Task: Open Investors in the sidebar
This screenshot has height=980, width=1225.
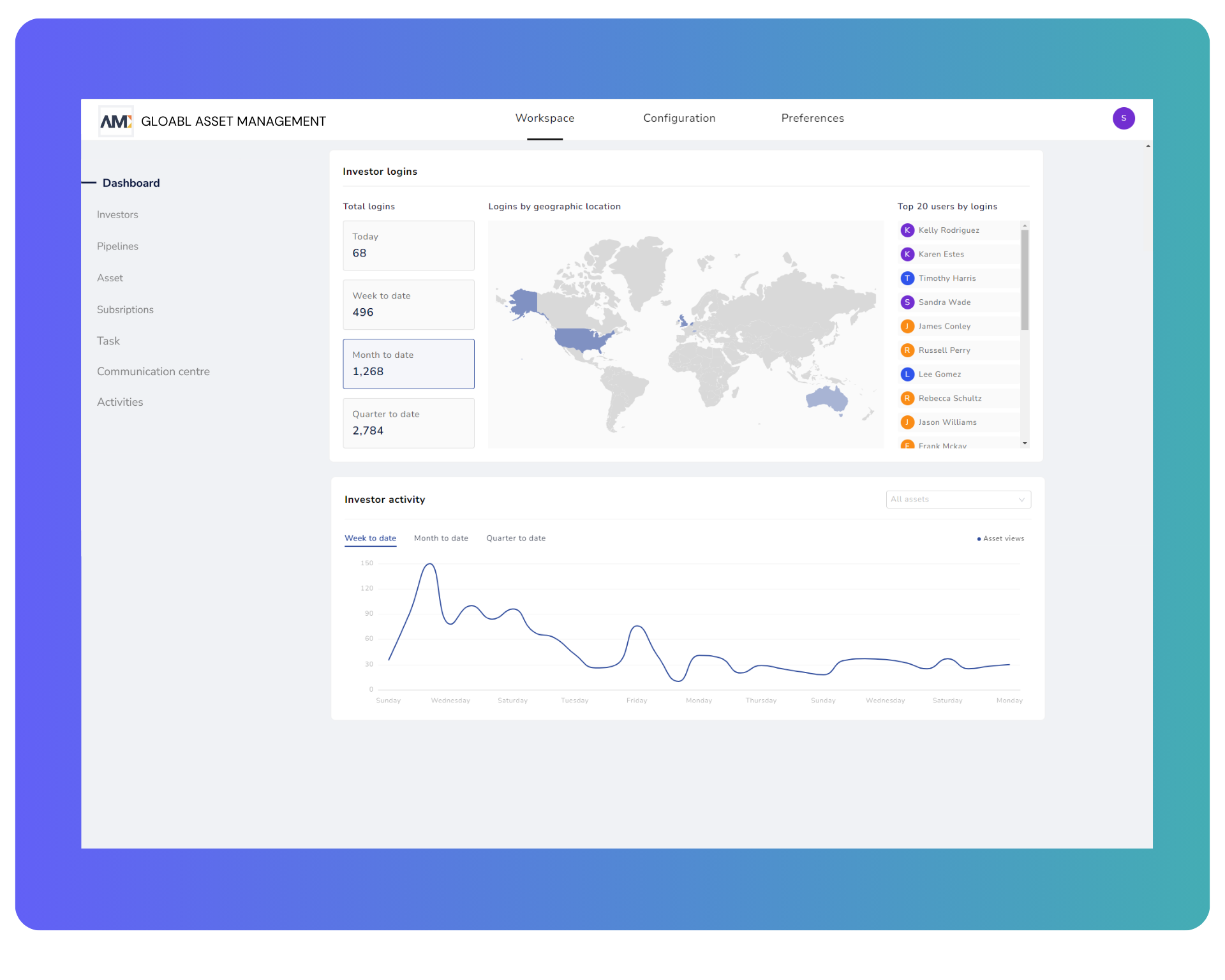Action: click(117, 214)
